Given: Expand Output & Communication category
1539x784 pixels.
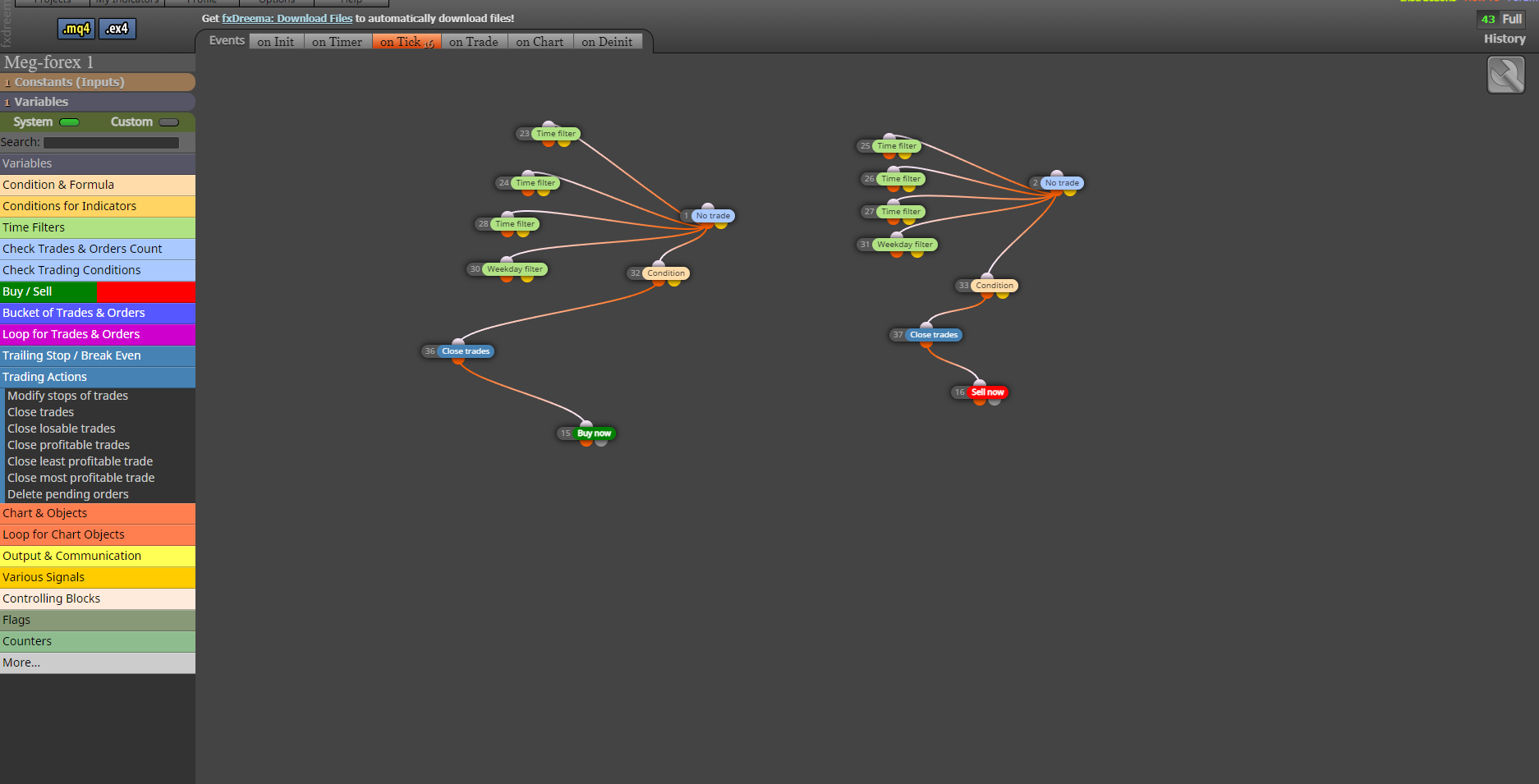Looking at the screenshot, I should (x=98, y=556).
